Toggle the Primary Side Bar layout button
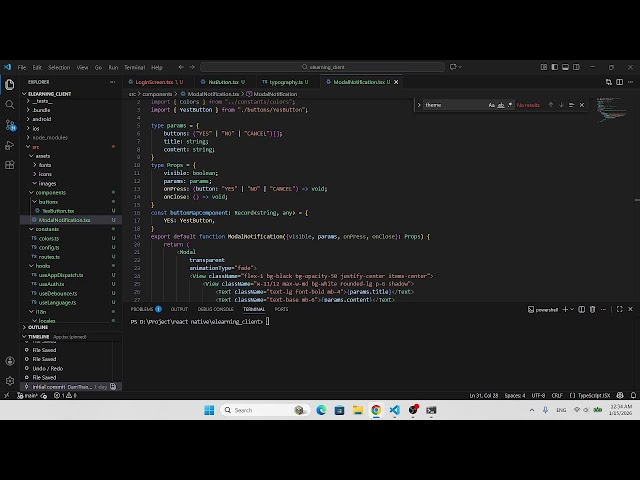The height and width of the screenshot is (480, 640). pyautogui.click(x=555, y=67)
